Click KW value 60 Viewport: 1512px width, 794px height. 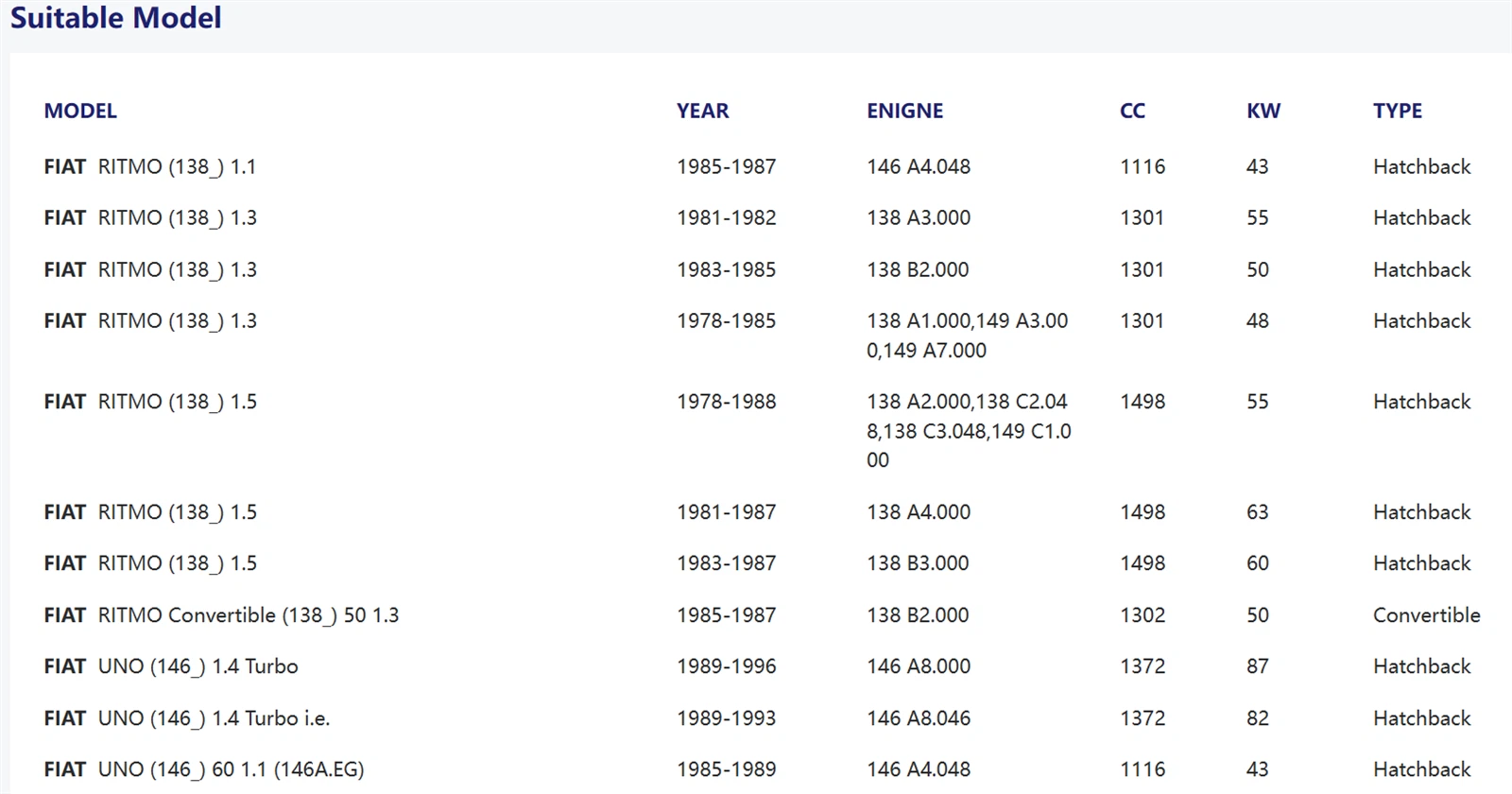click(1258, 563)
